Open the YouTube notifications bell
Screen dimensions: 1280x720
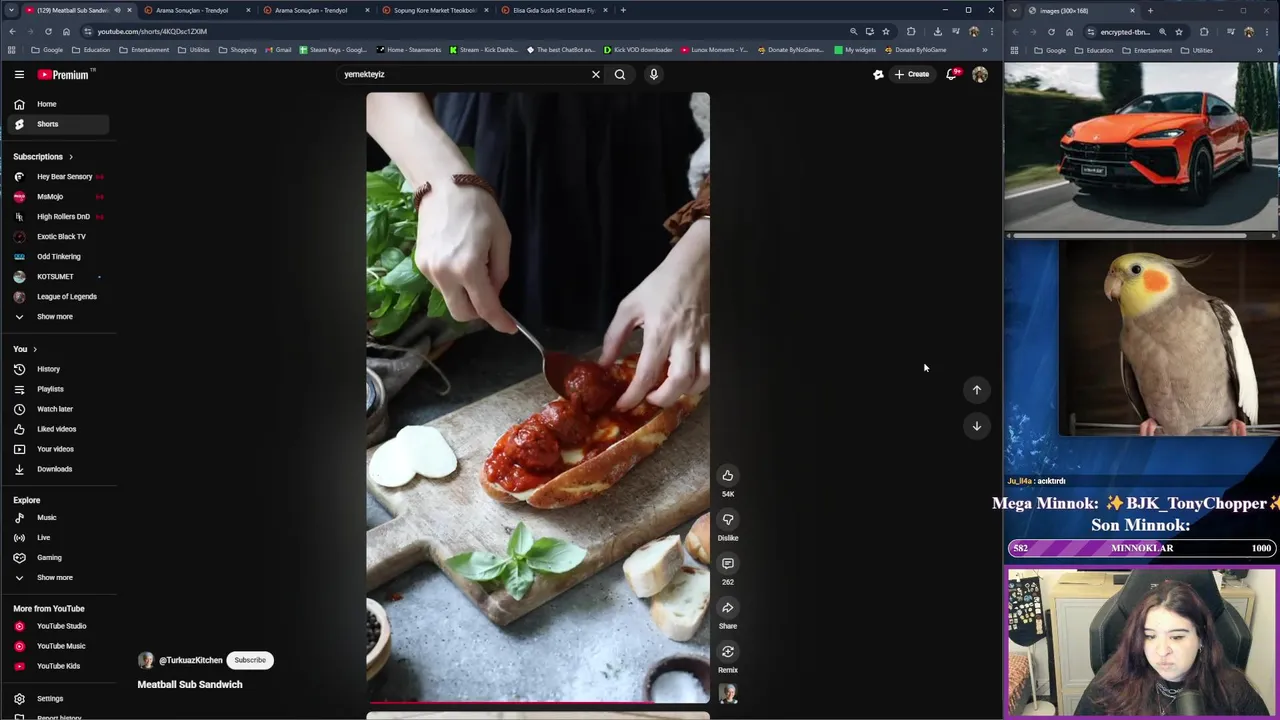952,74
